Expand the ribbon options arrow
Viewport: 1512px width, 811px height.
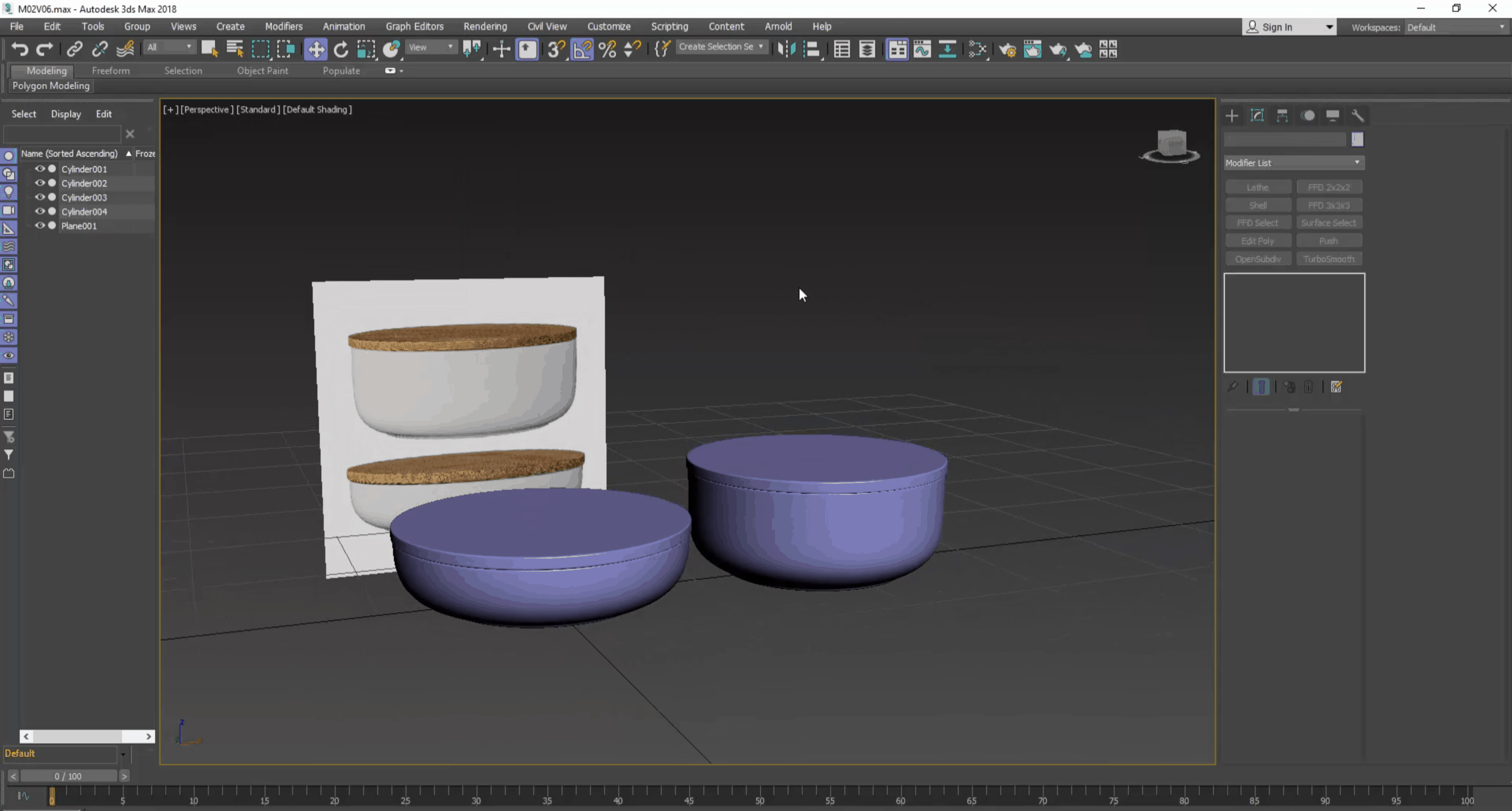coord(401,70)
